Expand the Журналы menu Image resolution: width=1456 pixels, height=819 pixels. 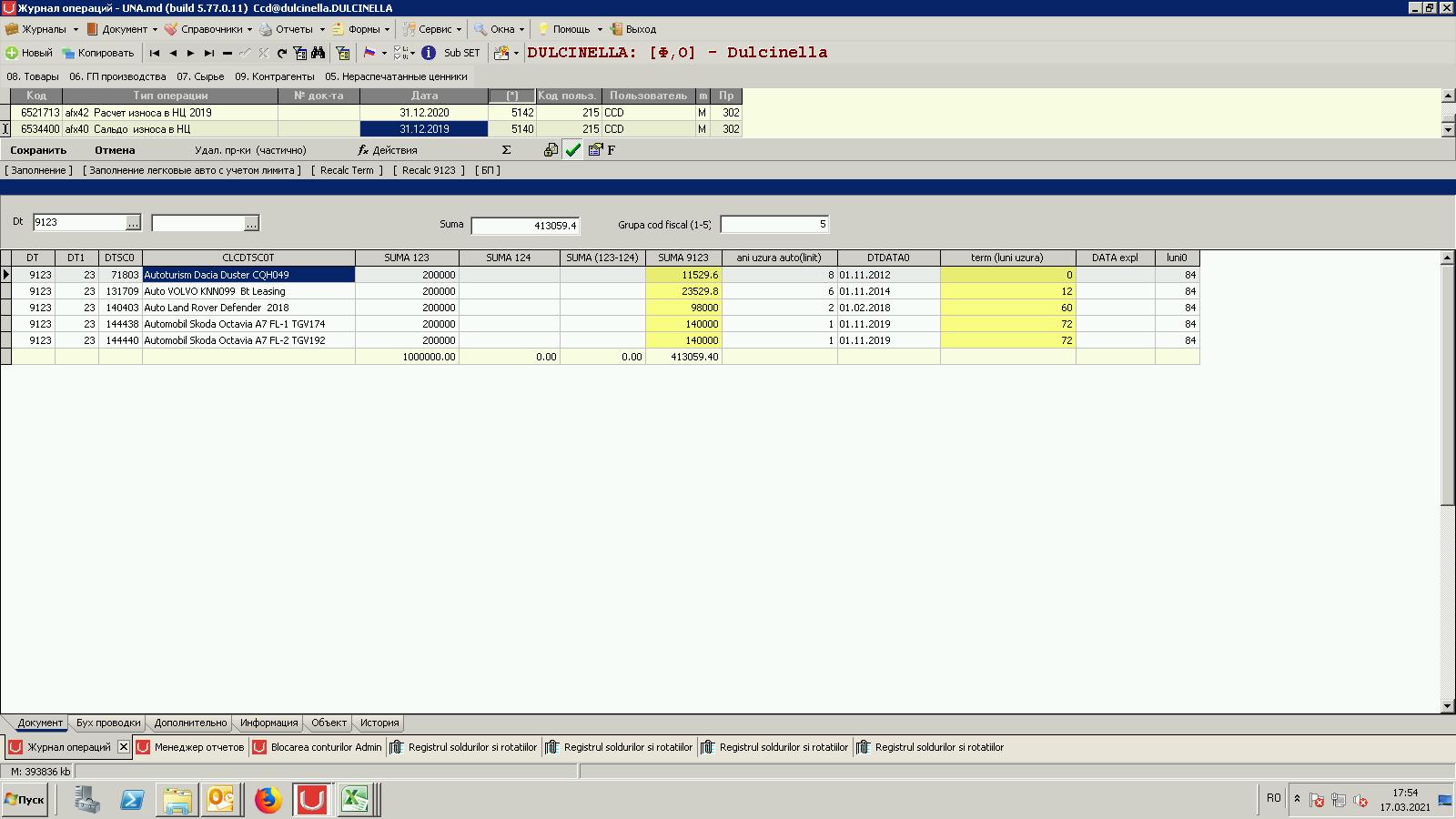(x=43, y=29)
